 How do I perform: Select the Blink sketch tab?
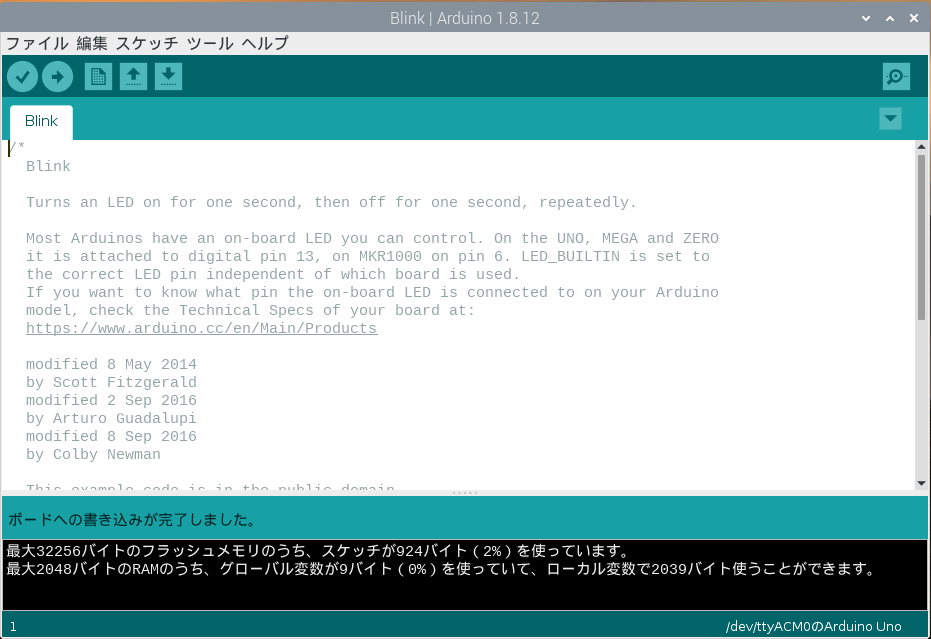click(42, 122)
